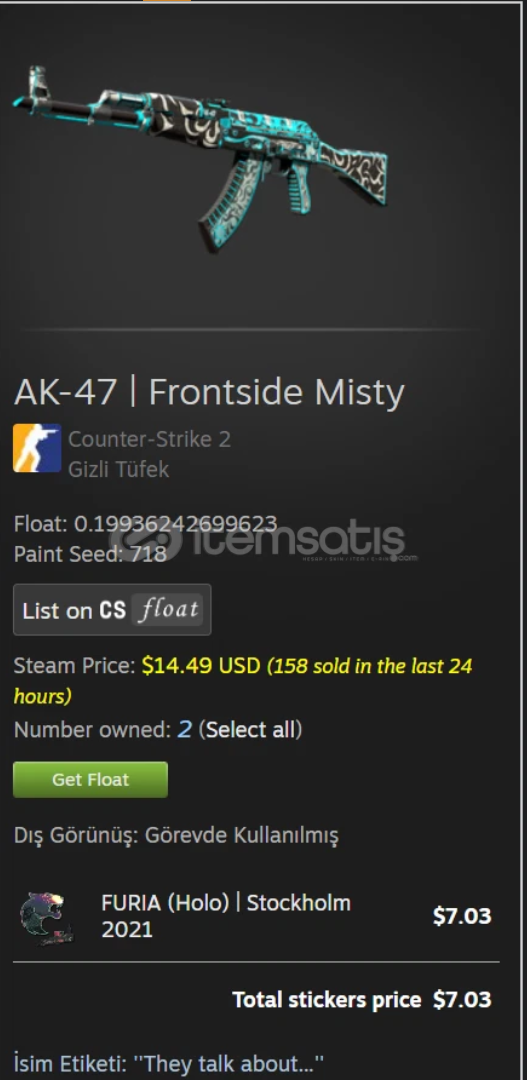
Task: Click the Total stickers price amount
Action: click(462, 999)
